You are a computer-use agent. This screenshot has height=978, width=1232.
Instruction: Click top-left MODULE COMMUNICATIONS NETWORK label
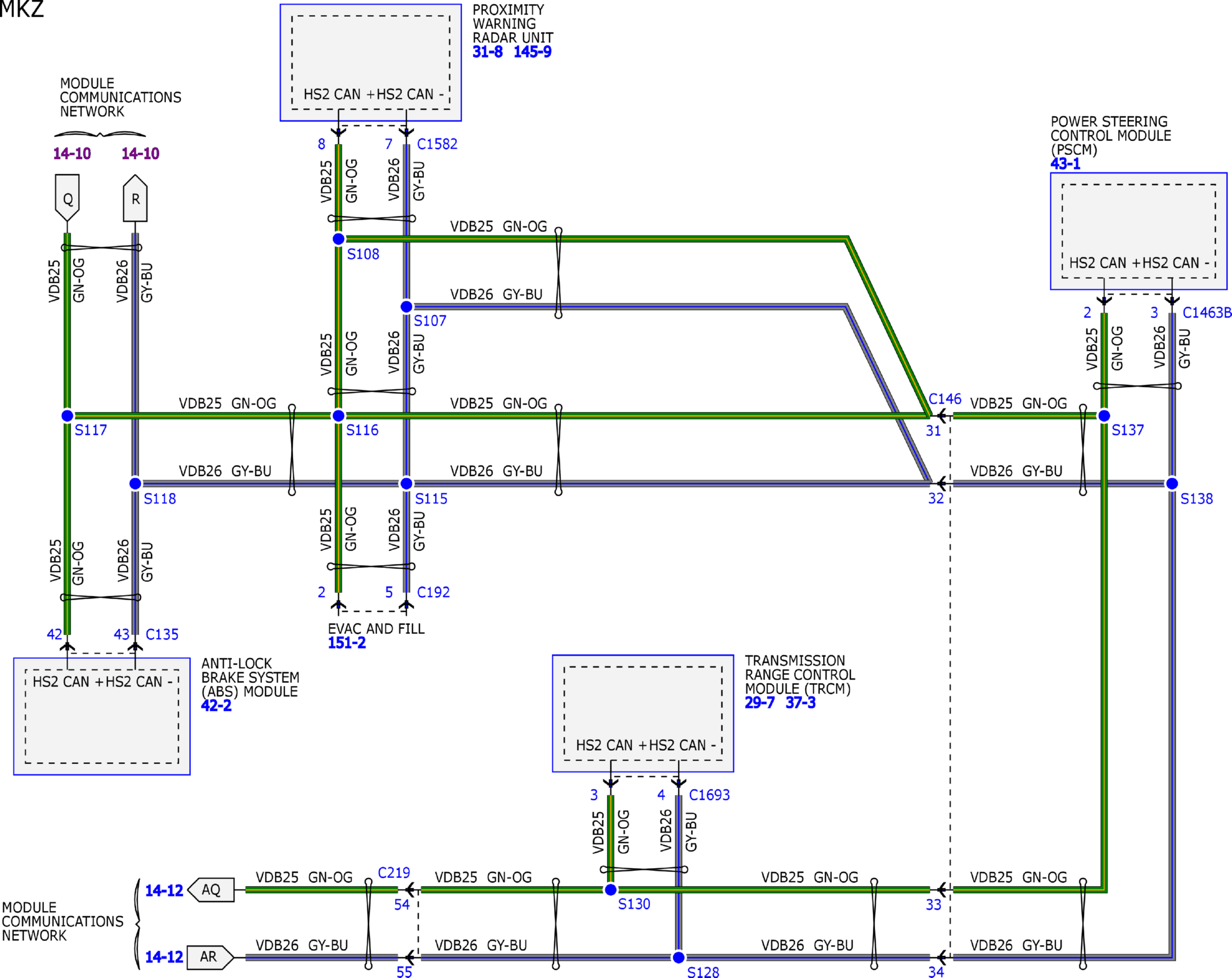(x=120, y=98)
